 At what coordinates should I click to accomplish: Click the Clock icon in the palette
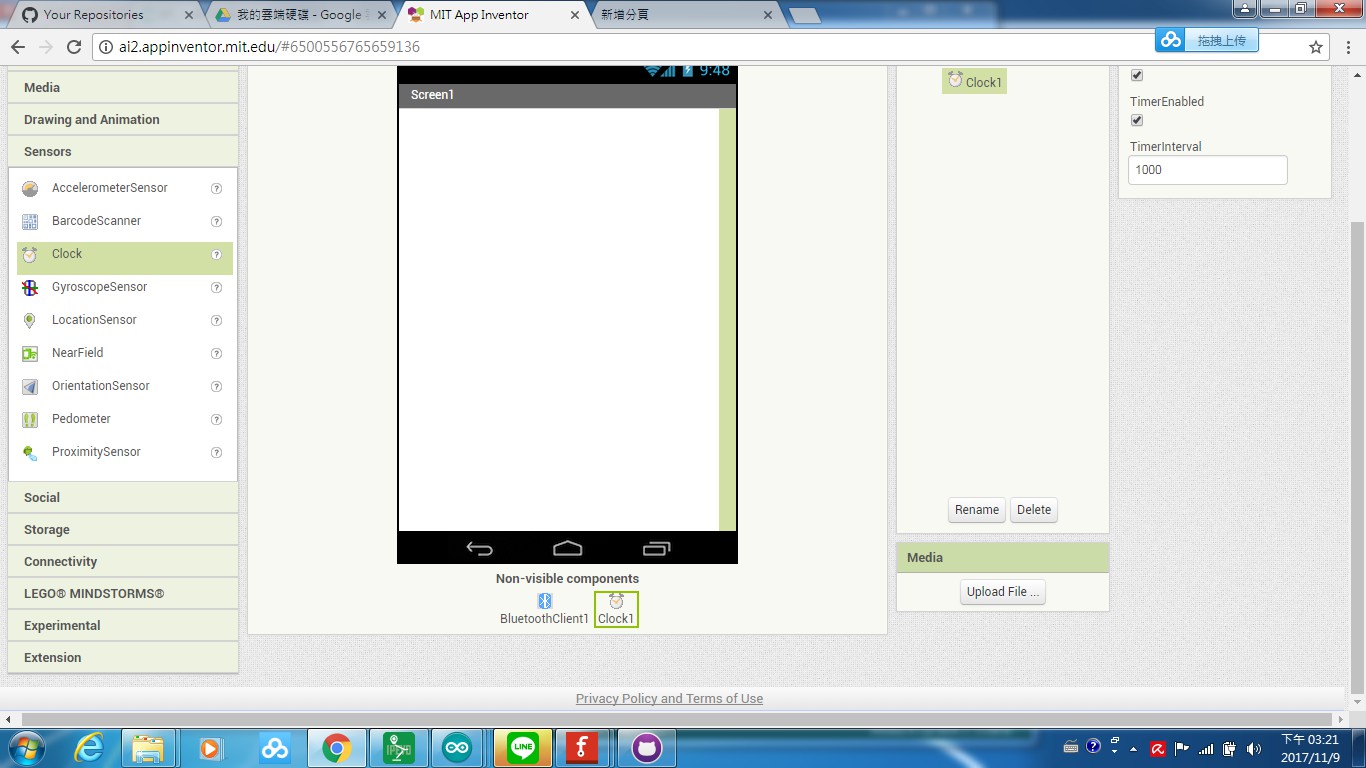(31, 254)
